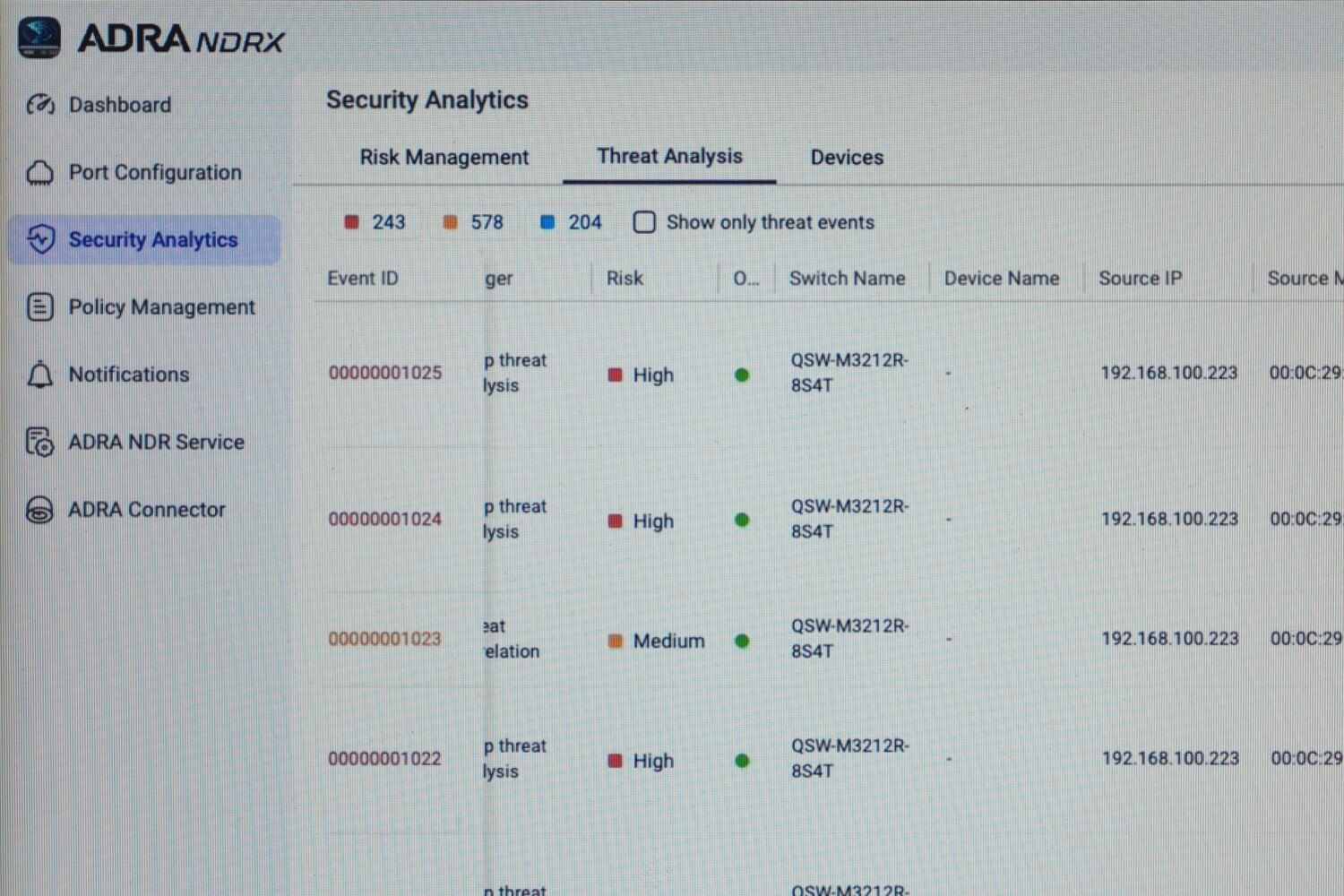Open event ID 00000001024
1344x896 pixels.
coord(385,519)
